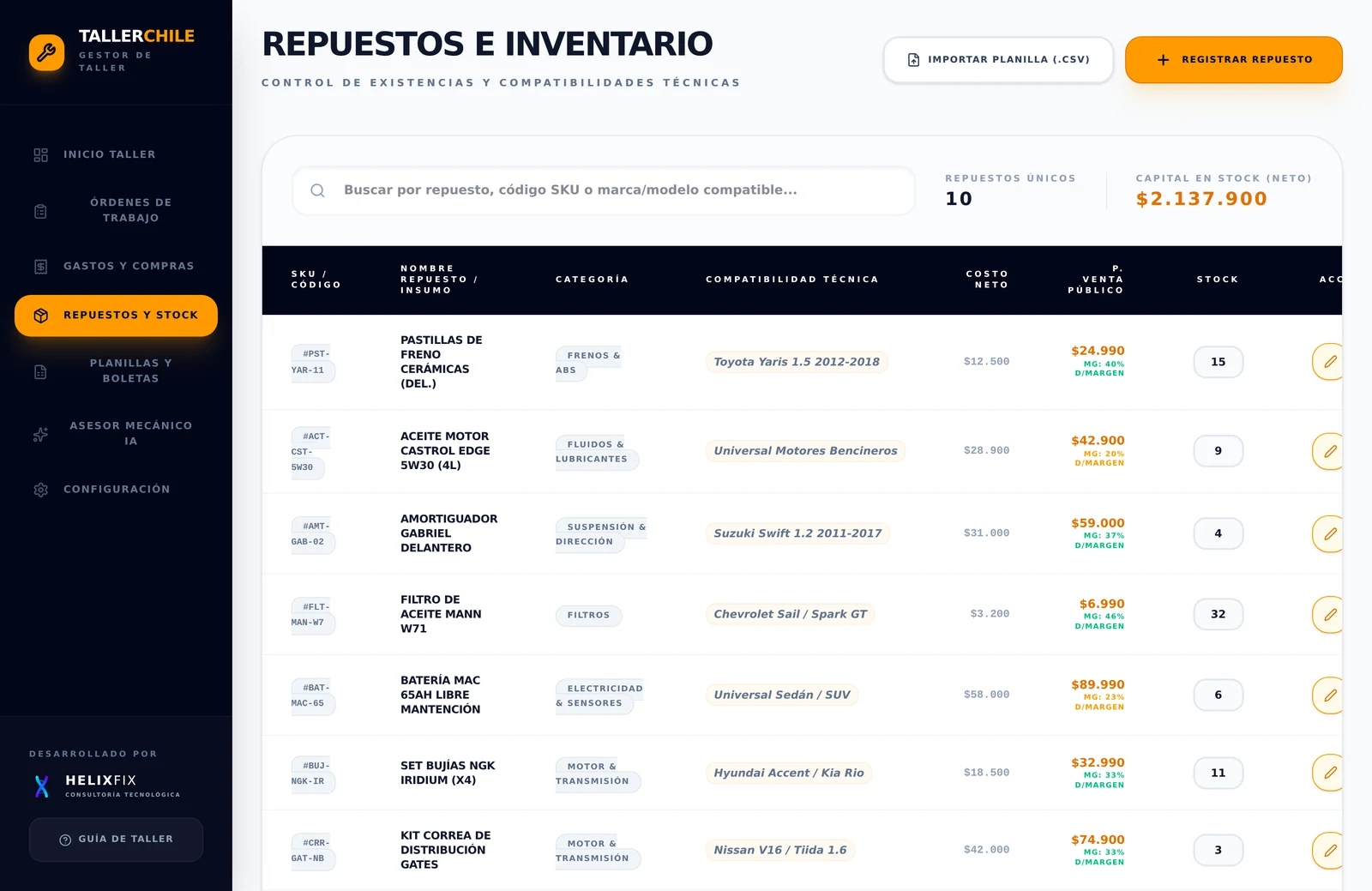This screenshot has width=1372, height=891.
Task: Click SKU tag #PST-YAR-11
Action: (312, 362)
